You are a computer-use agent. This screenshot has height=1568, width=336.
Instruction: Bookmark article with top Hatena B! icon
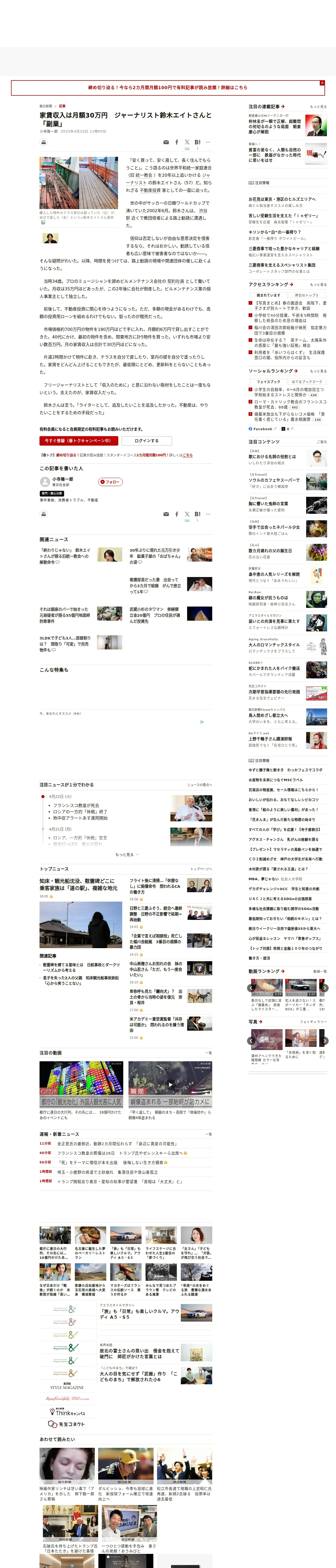(198, 142)
